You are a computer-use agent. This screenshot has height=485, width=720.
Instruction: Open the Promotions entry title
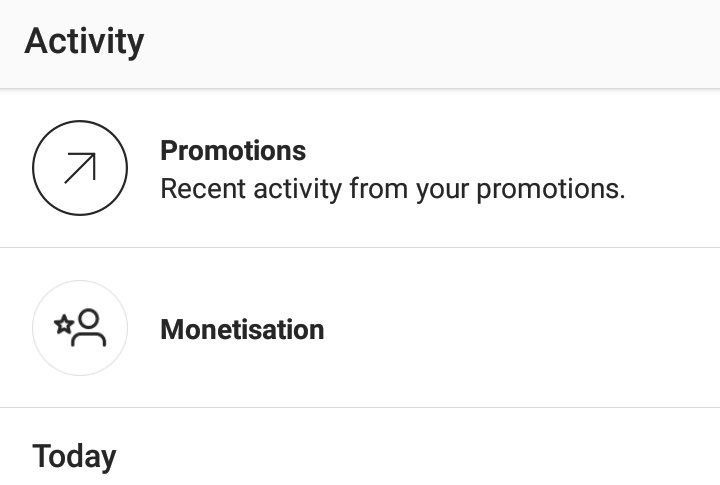[233, 151]
